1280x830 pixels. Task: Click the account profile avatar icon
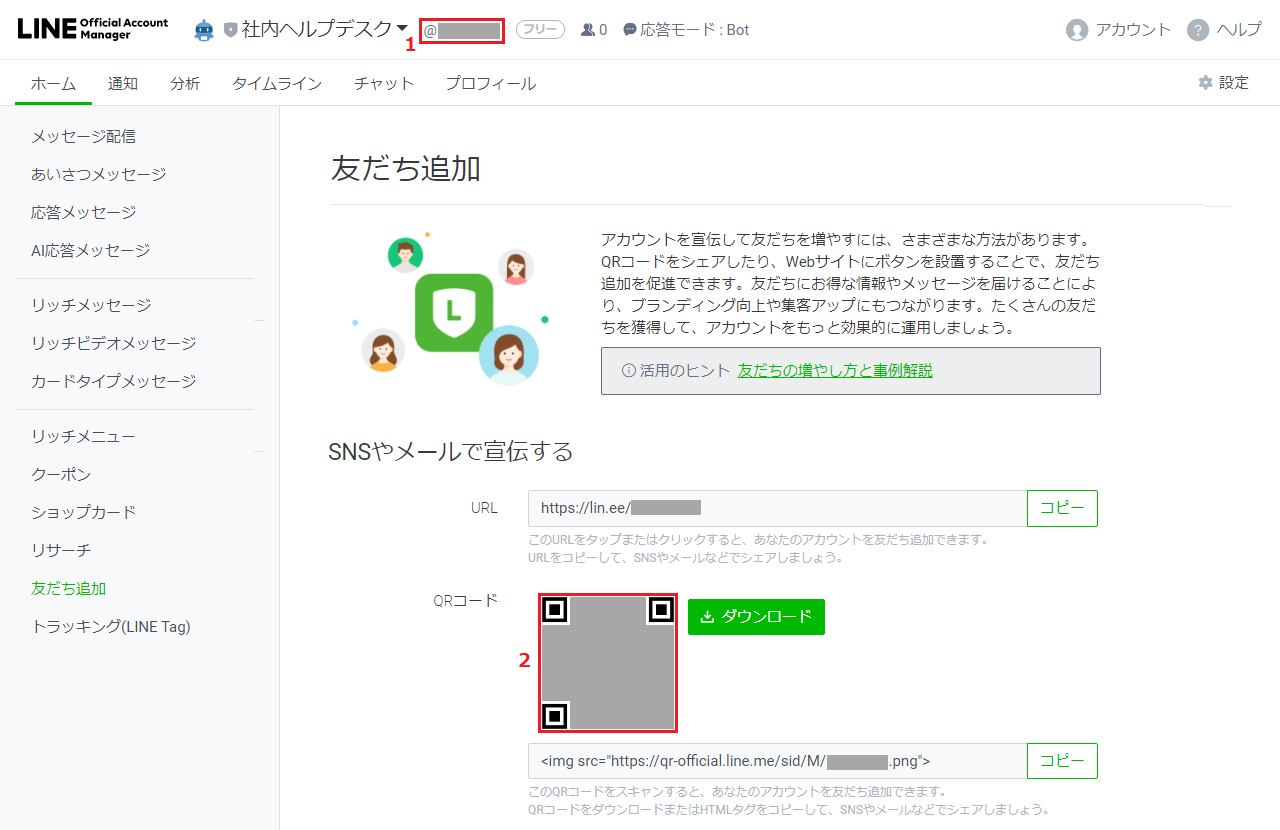click(x=1077, y=30)
